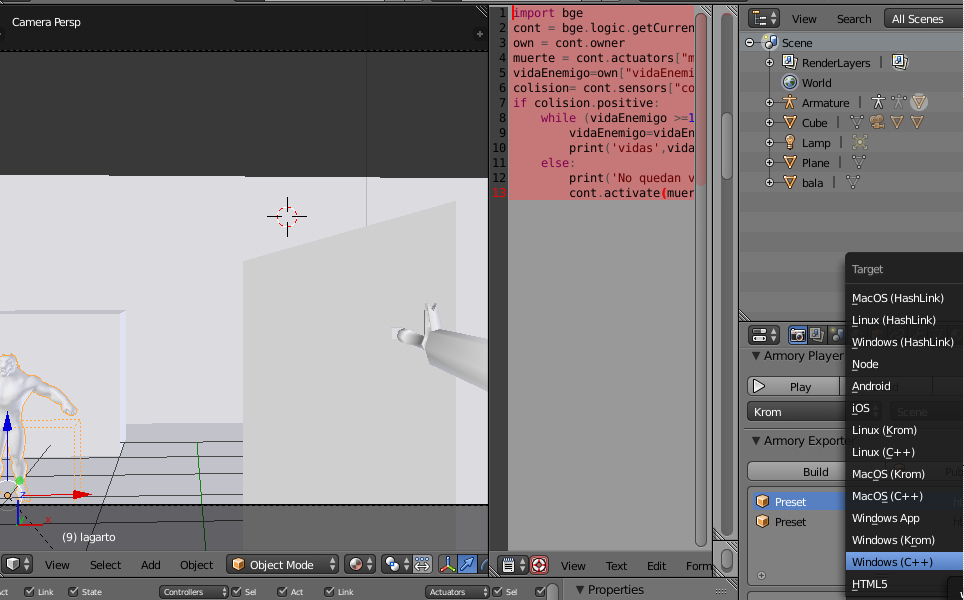Open the Actuators dropdown menu

click(457, 591)
